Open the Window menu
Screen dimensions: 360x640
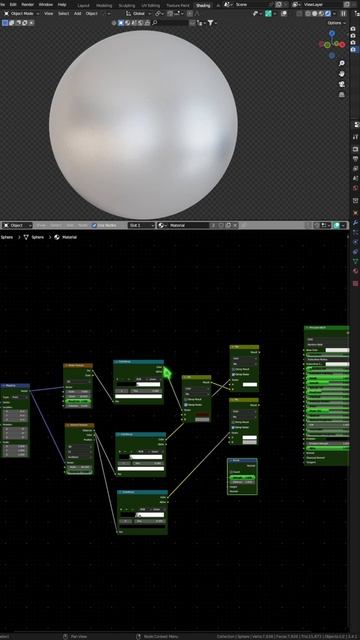pos(46,4)
